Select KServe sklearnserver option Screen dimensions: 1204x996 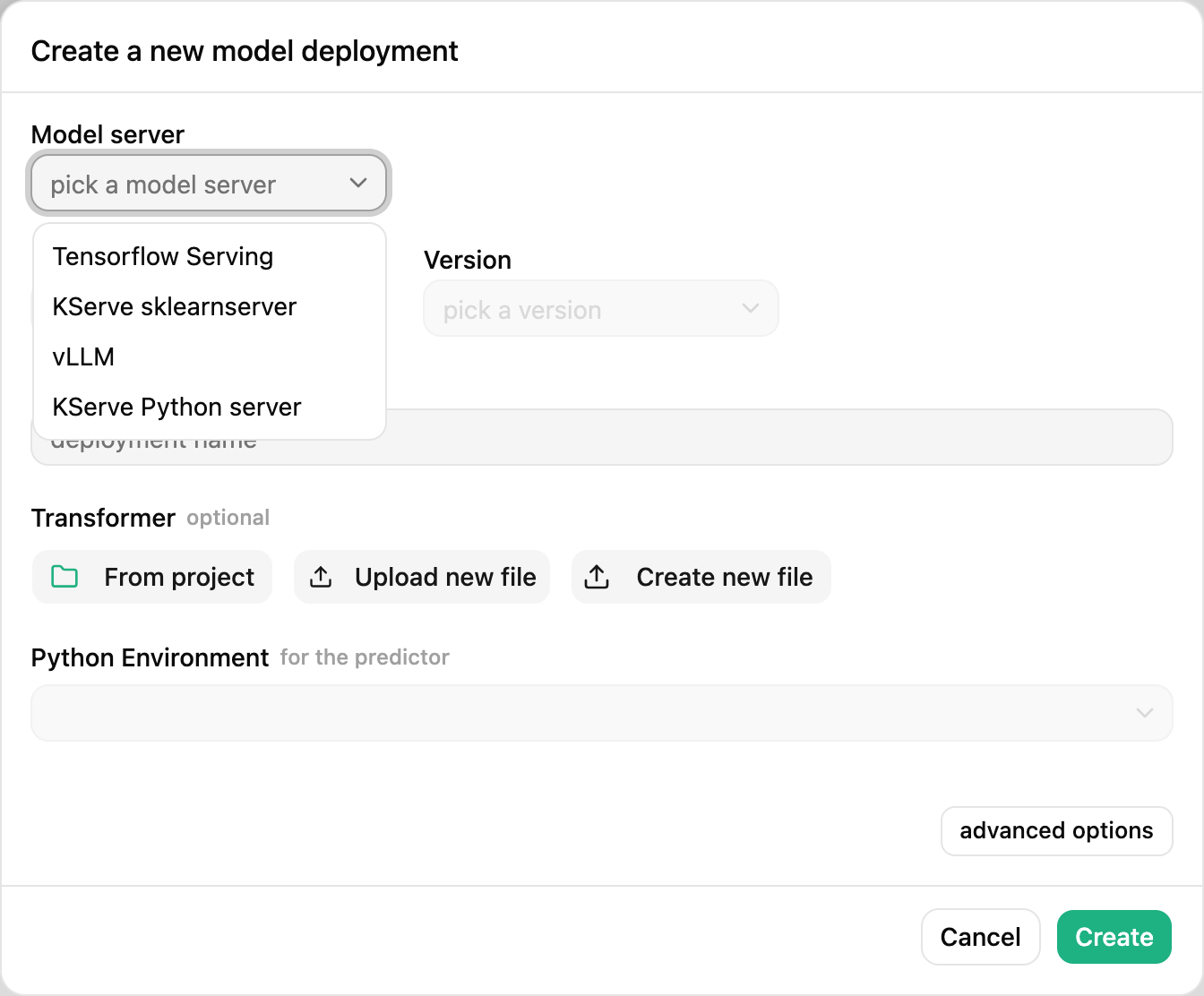click(210, 306)
